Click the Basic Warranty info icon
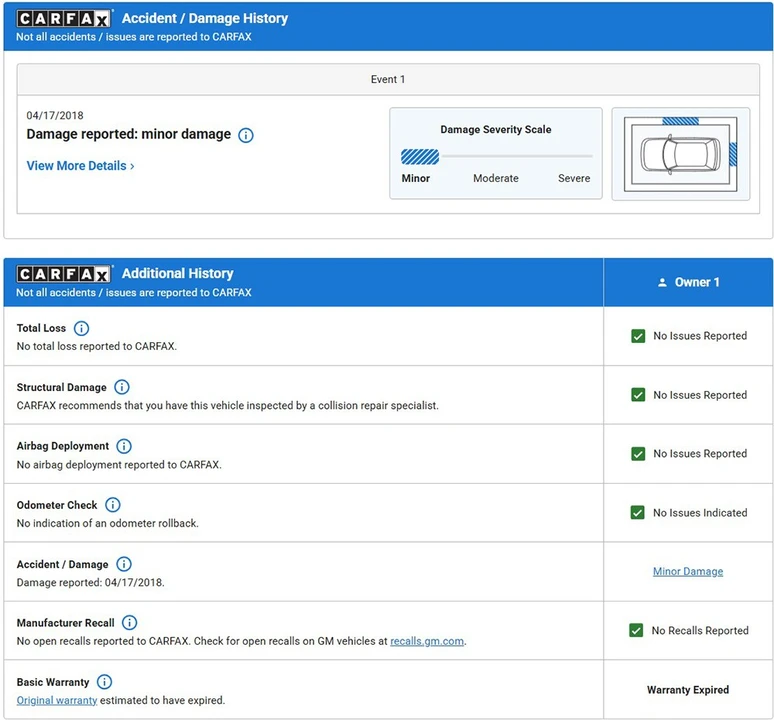The image size is (774, 720). (x=104, y=682)
